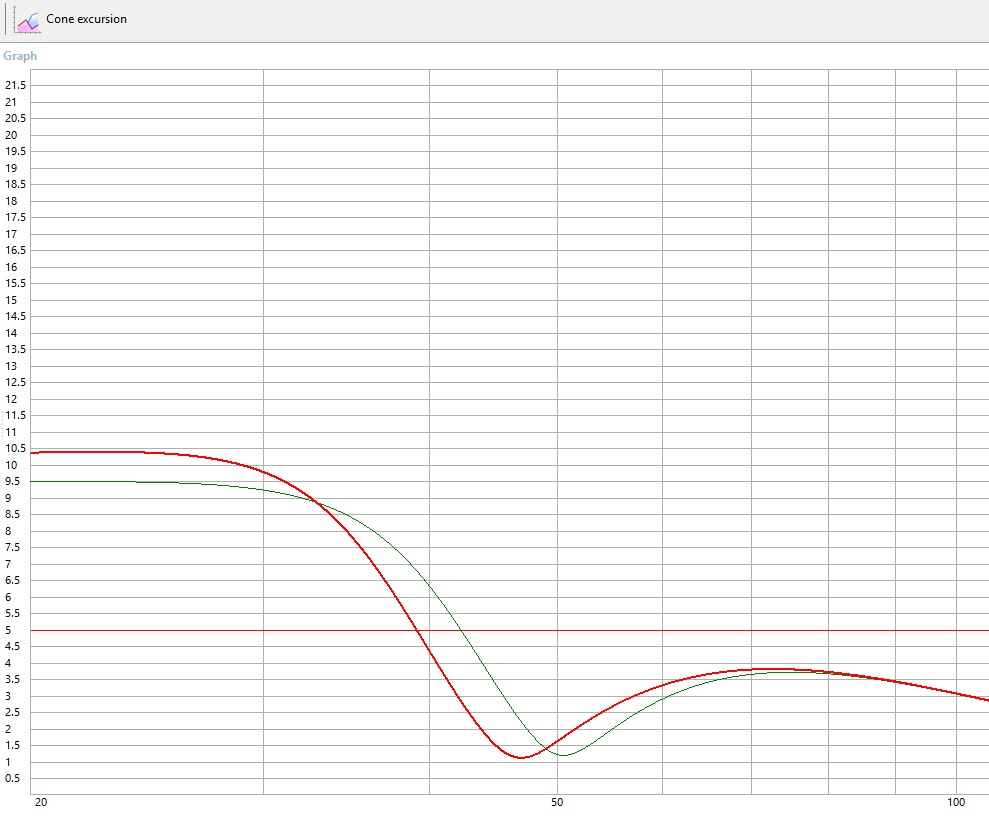Click the Cone excursion title text

click(86, 19)
